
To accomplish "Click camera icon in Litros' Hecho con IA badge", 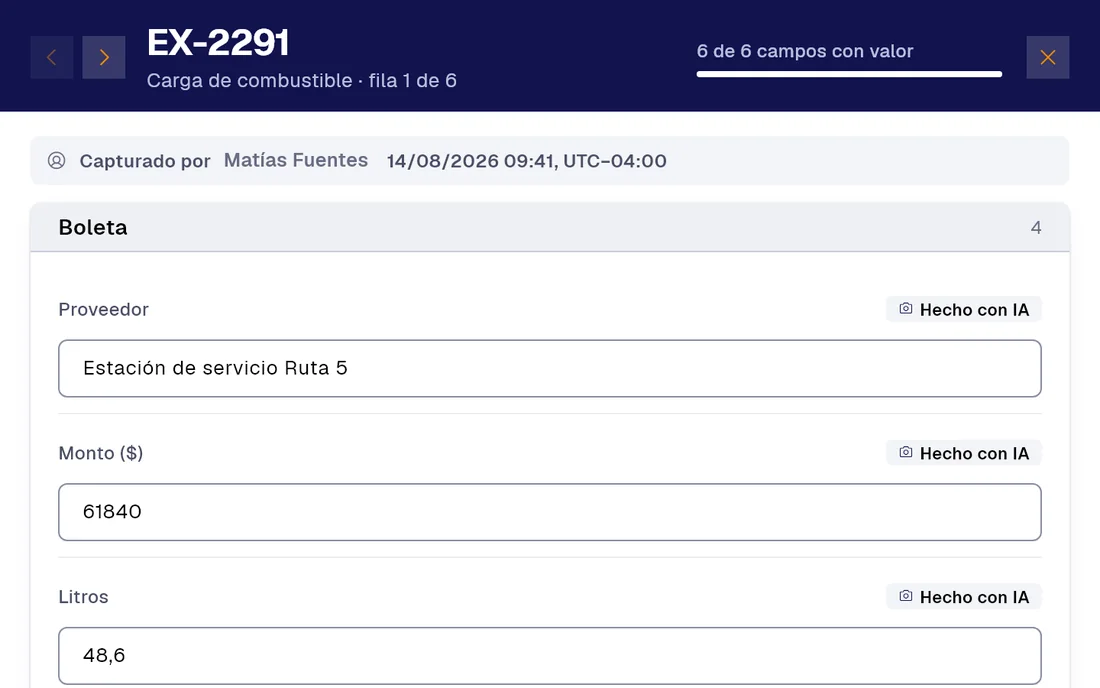I will coord(906,596).
